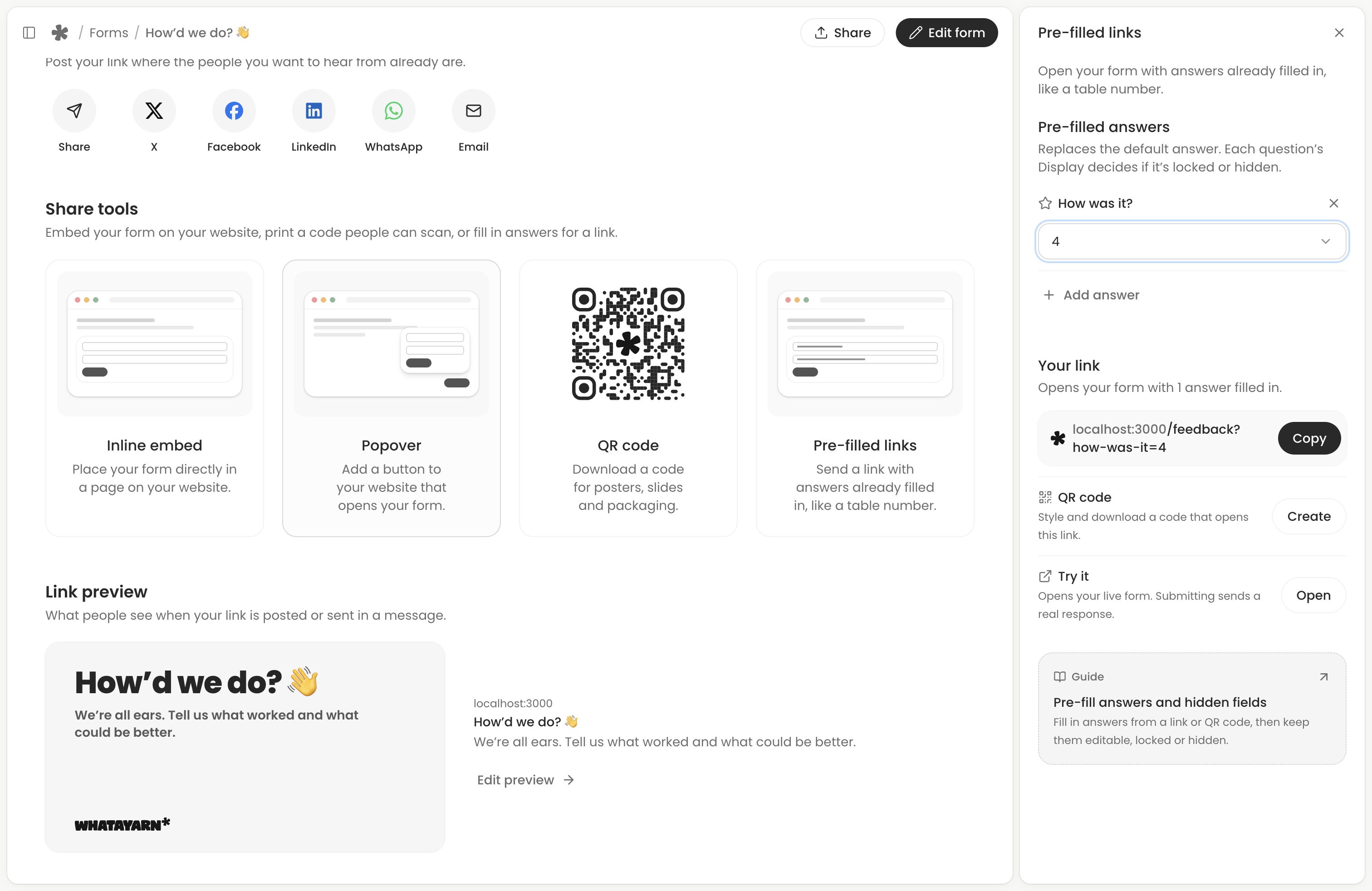The image size is (1372, 891).
Task: Open the Popover share tool card
Action: (392, 398)
